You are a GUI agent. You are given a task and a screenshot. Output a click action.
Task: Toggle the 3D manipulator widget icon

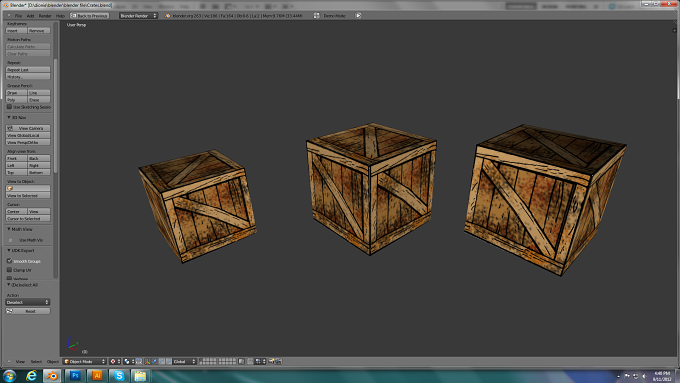(147, 361)
